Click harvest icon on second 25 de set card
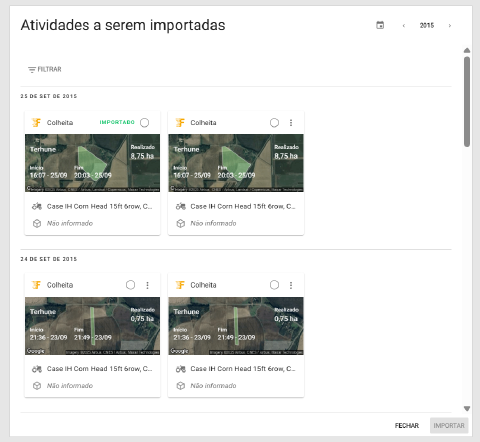The width and height of the screenshot is (480, 442). click(x=180, y=123)
